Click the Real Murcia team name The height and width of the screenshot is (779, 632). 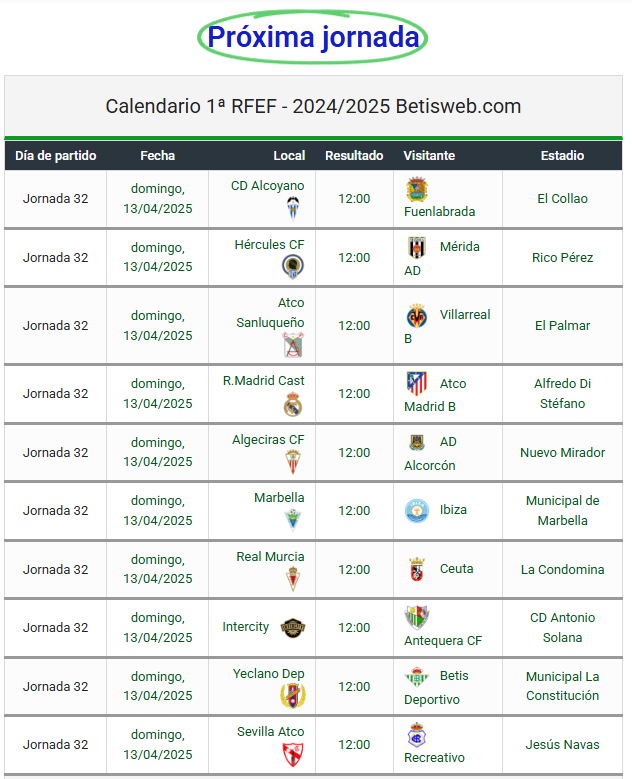(x=270, y=557)
